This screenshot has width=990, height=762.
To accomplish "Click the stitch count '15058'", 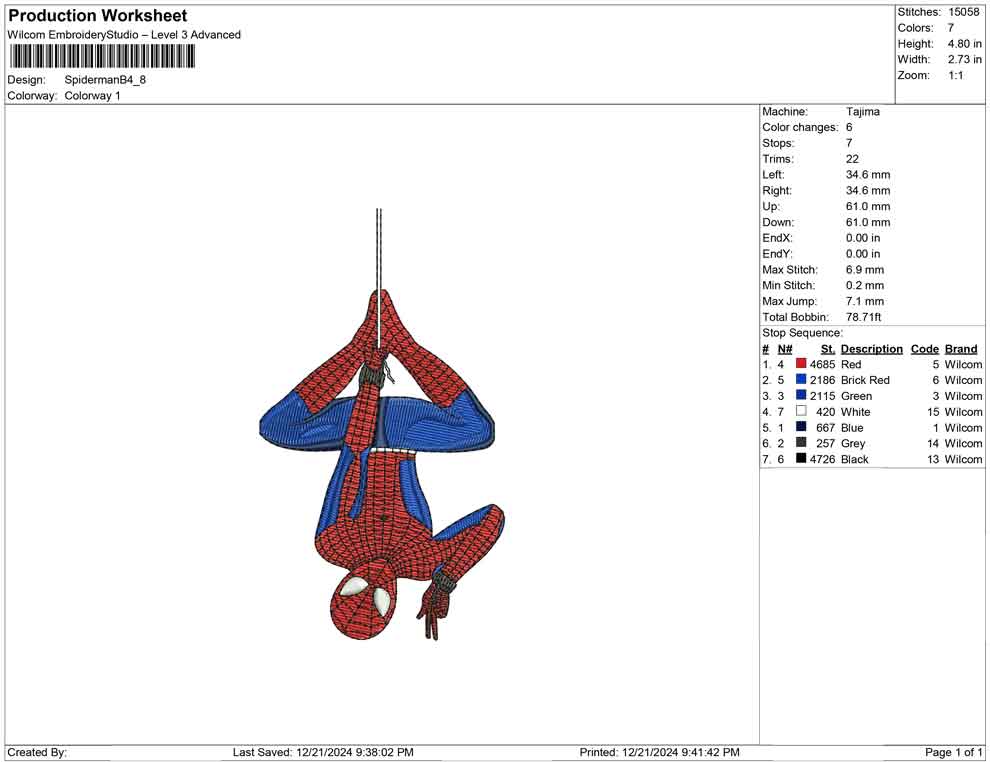I will click(x=963, y=12).
